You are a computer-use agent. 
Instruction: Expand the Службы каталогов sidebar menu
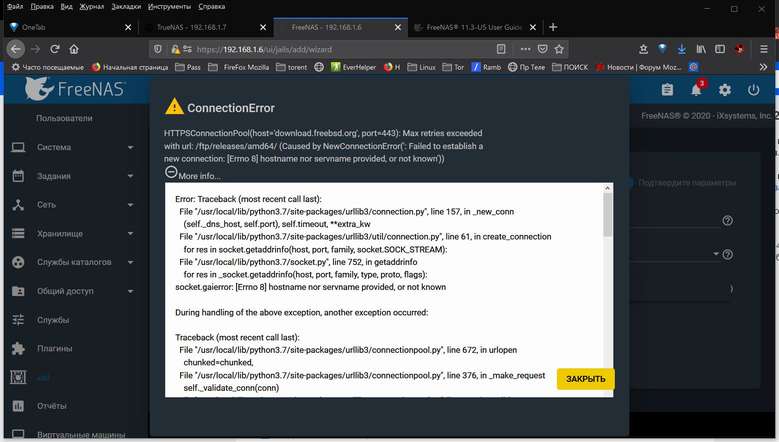click(74, 262)
